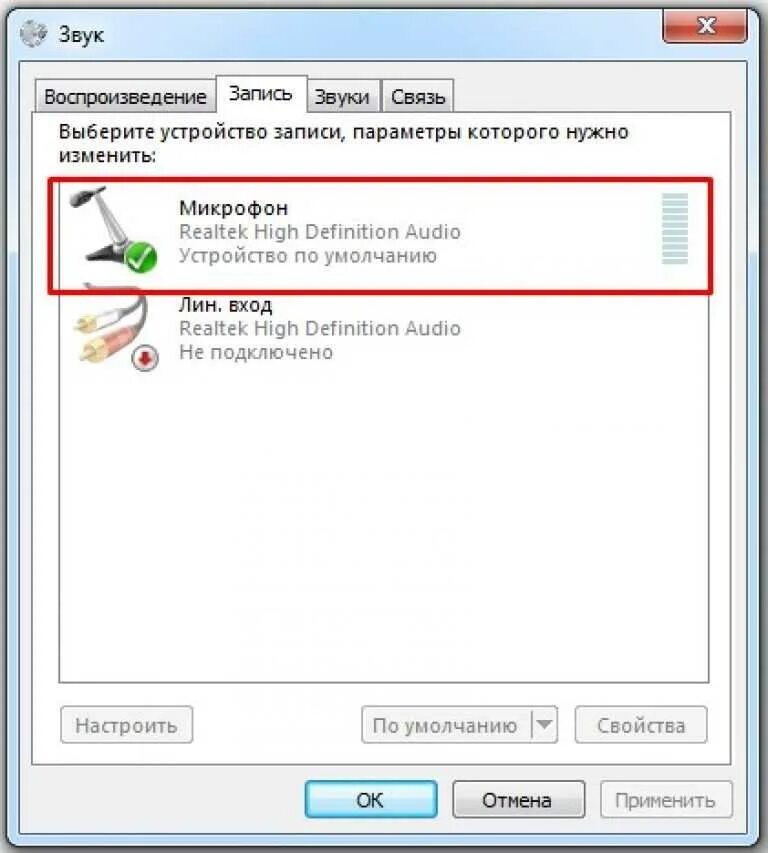Switch to the Воспроизведение tab

(125, 97)
